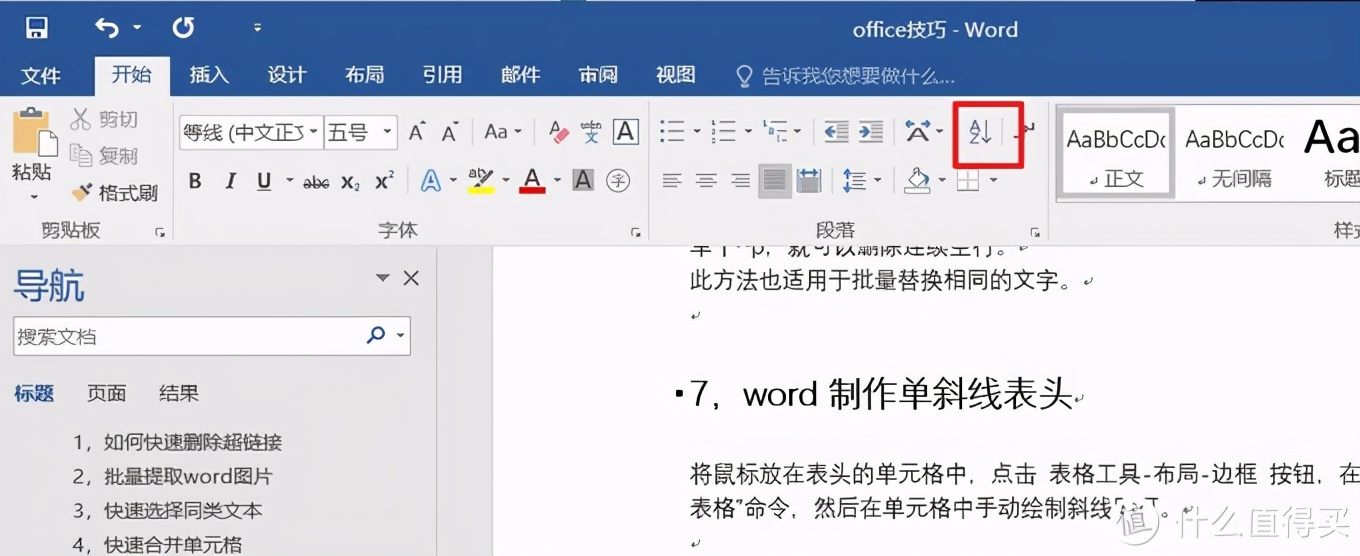This screenshot has width=1360, height=556.
Task: Expand the underline style arrow
Action: tap(289, 182)
